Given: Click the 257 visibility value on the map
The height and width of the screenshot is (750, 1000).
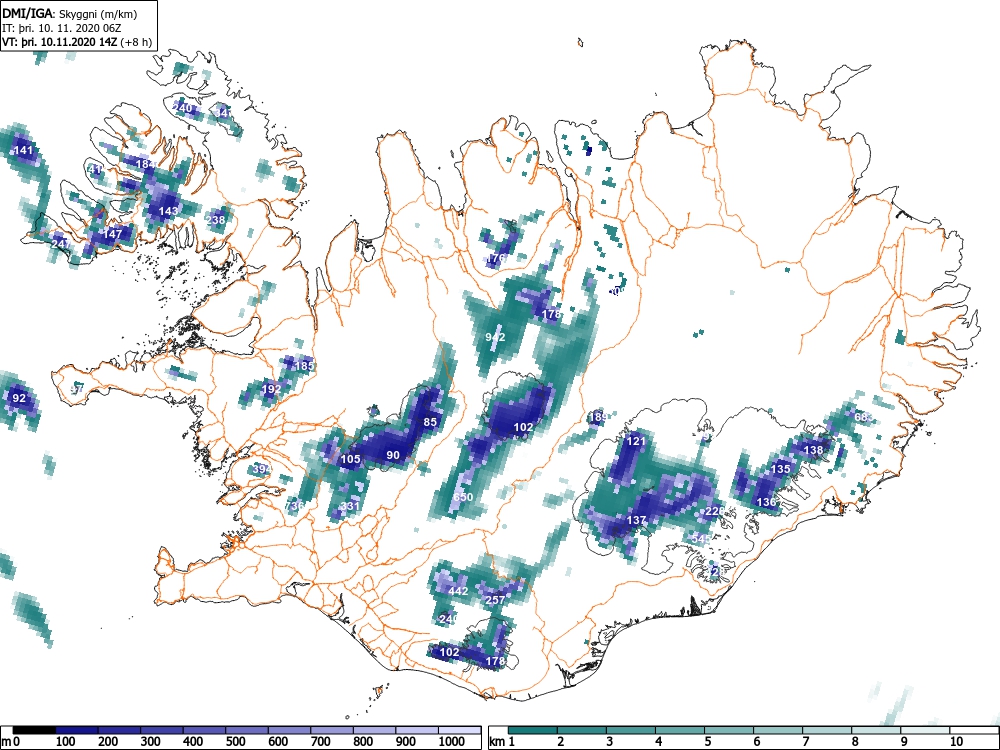Looking at the screenshot, I should point(495,600).
